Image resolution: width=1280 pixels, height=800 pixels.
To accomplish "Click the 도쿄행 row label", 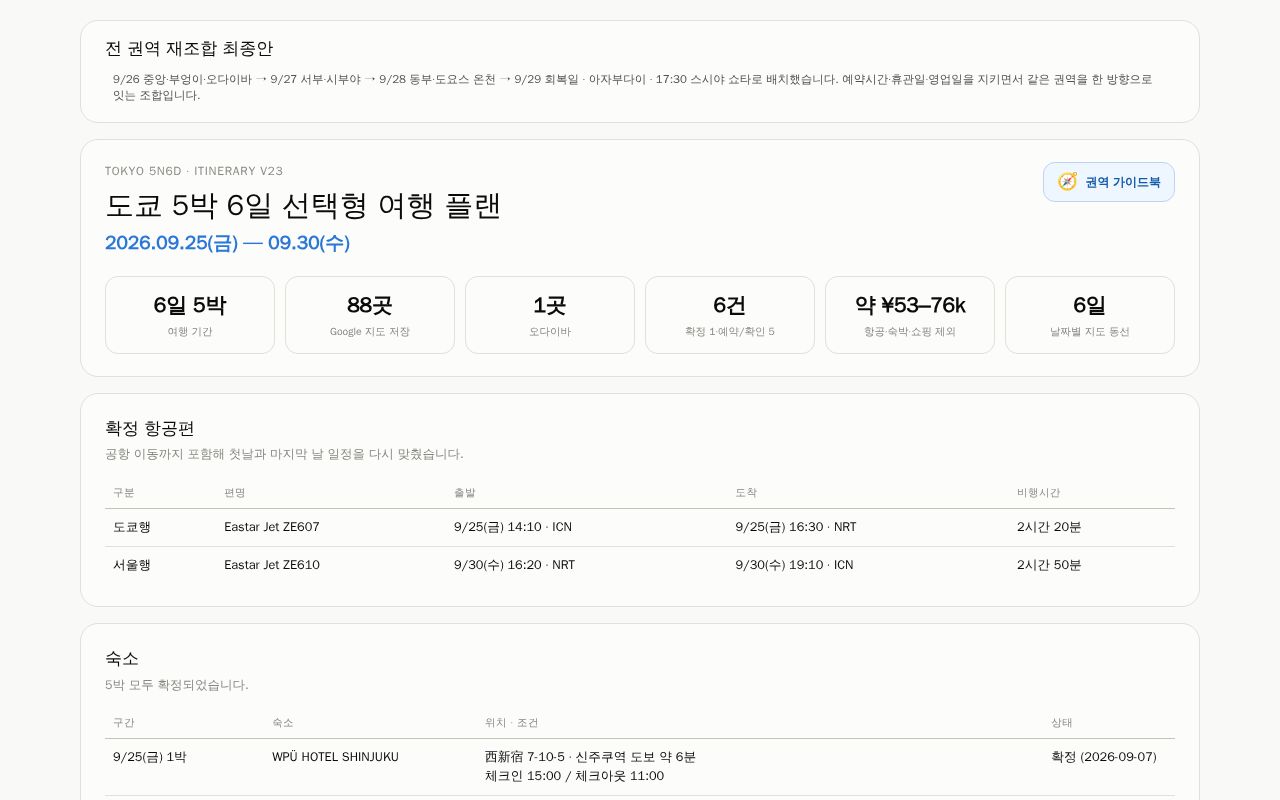I will coord(132,527).
